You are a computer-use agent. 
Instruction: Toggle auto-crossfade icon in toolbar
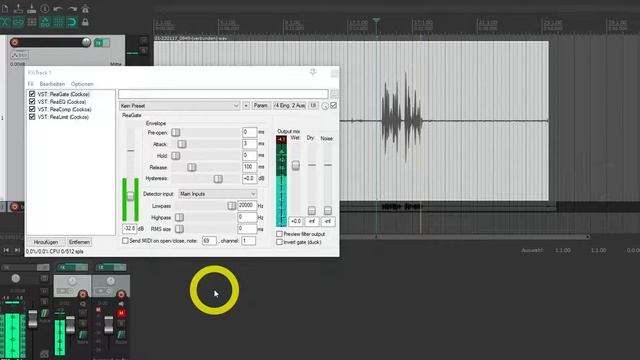[4, 22]
